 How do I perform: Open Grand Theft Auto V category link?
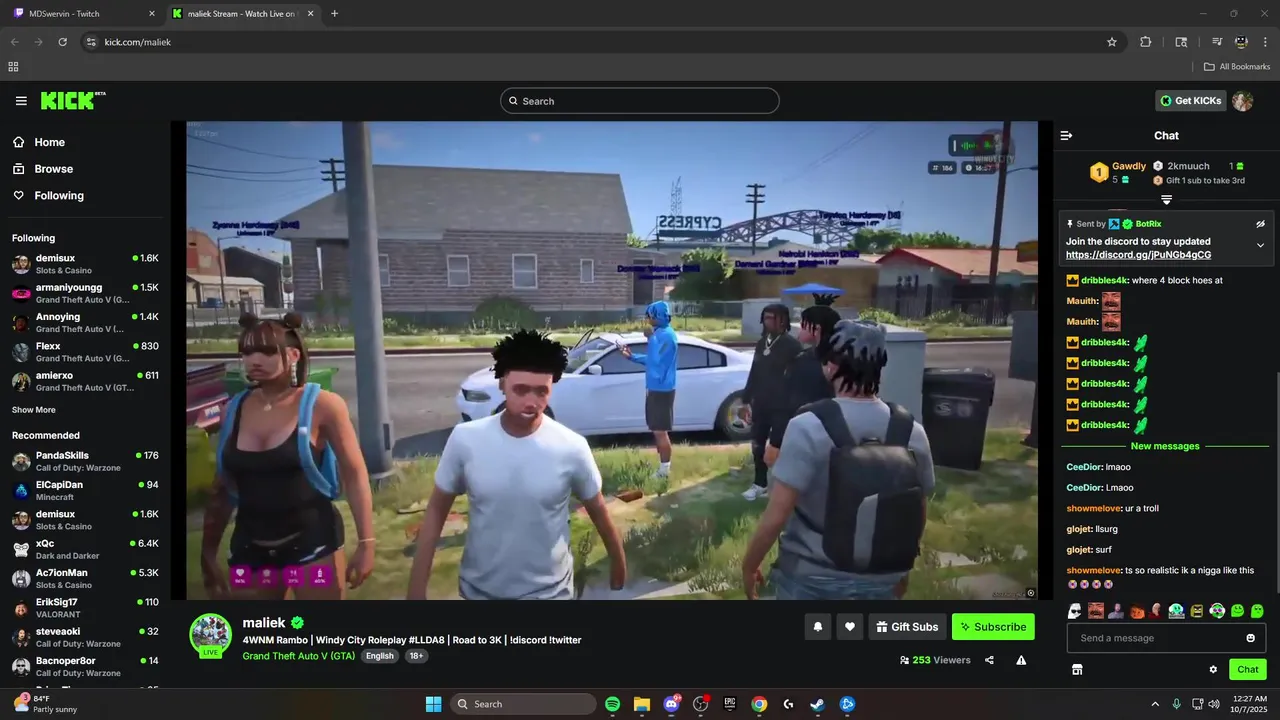(298, 656)
